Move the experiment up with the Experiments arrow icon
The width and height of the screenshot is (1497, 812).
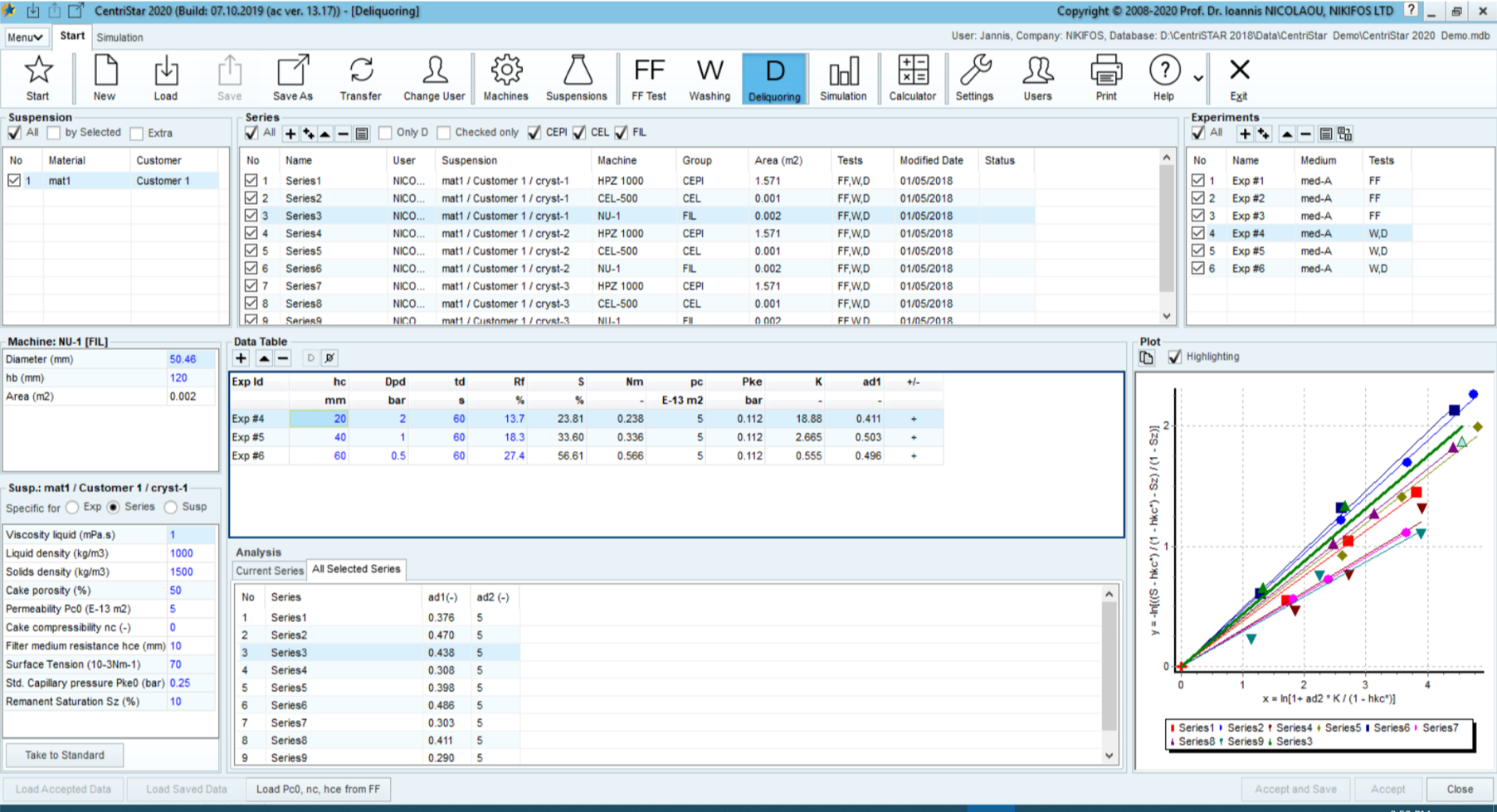[1286, 134]
